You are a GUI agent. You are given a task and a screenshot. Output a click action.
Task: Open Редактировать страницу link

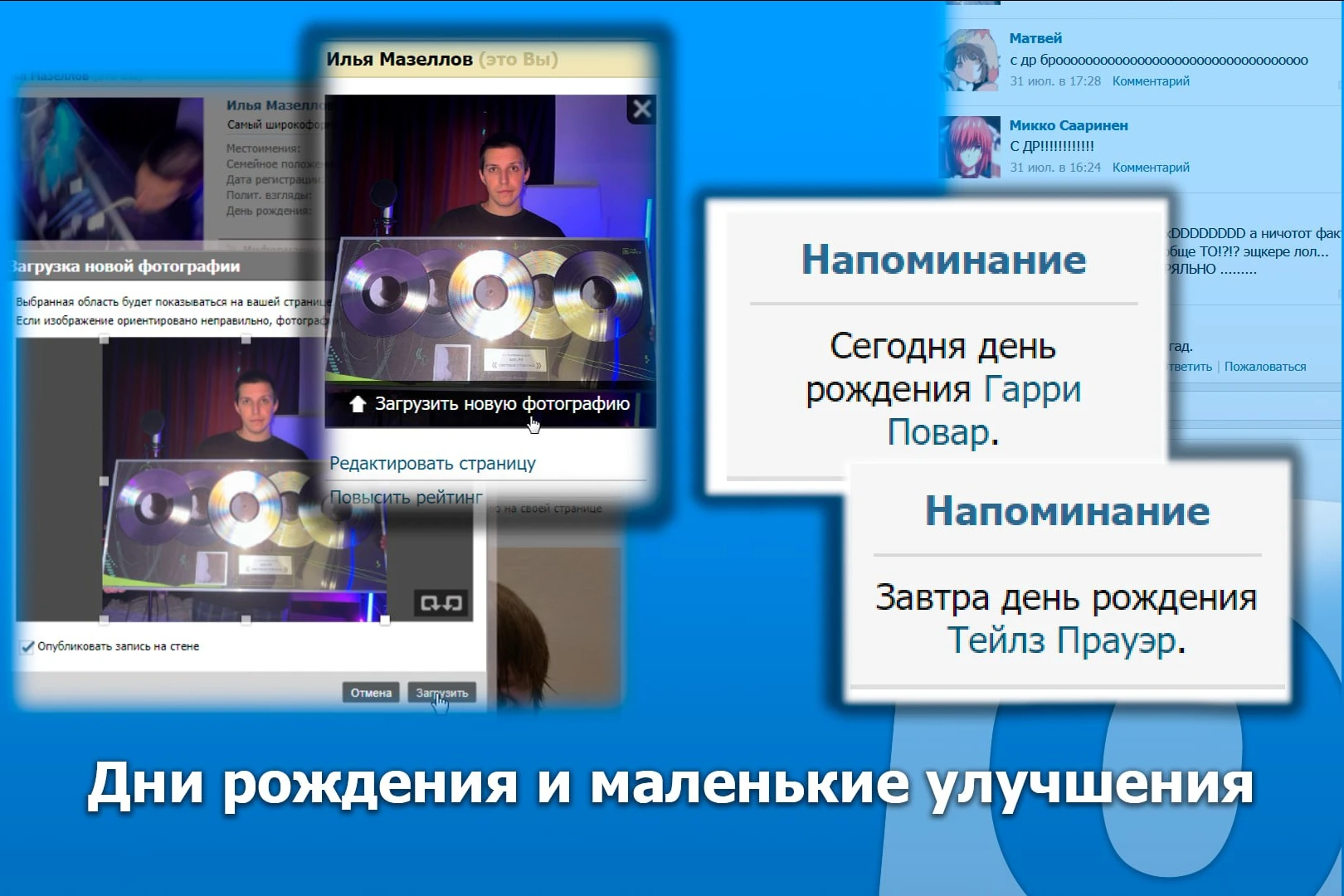[433, 462]
